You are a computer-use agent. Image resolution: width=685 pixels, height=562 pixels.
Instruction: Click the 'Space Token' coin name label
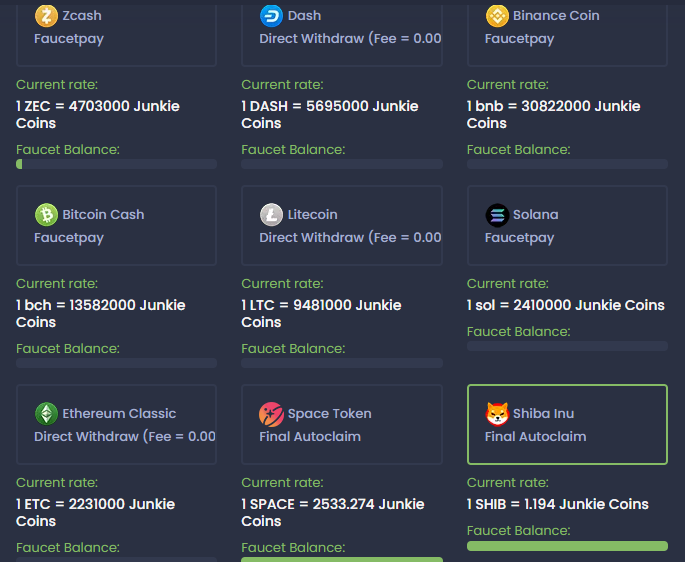pyautogui.click(x=329, y=413)
